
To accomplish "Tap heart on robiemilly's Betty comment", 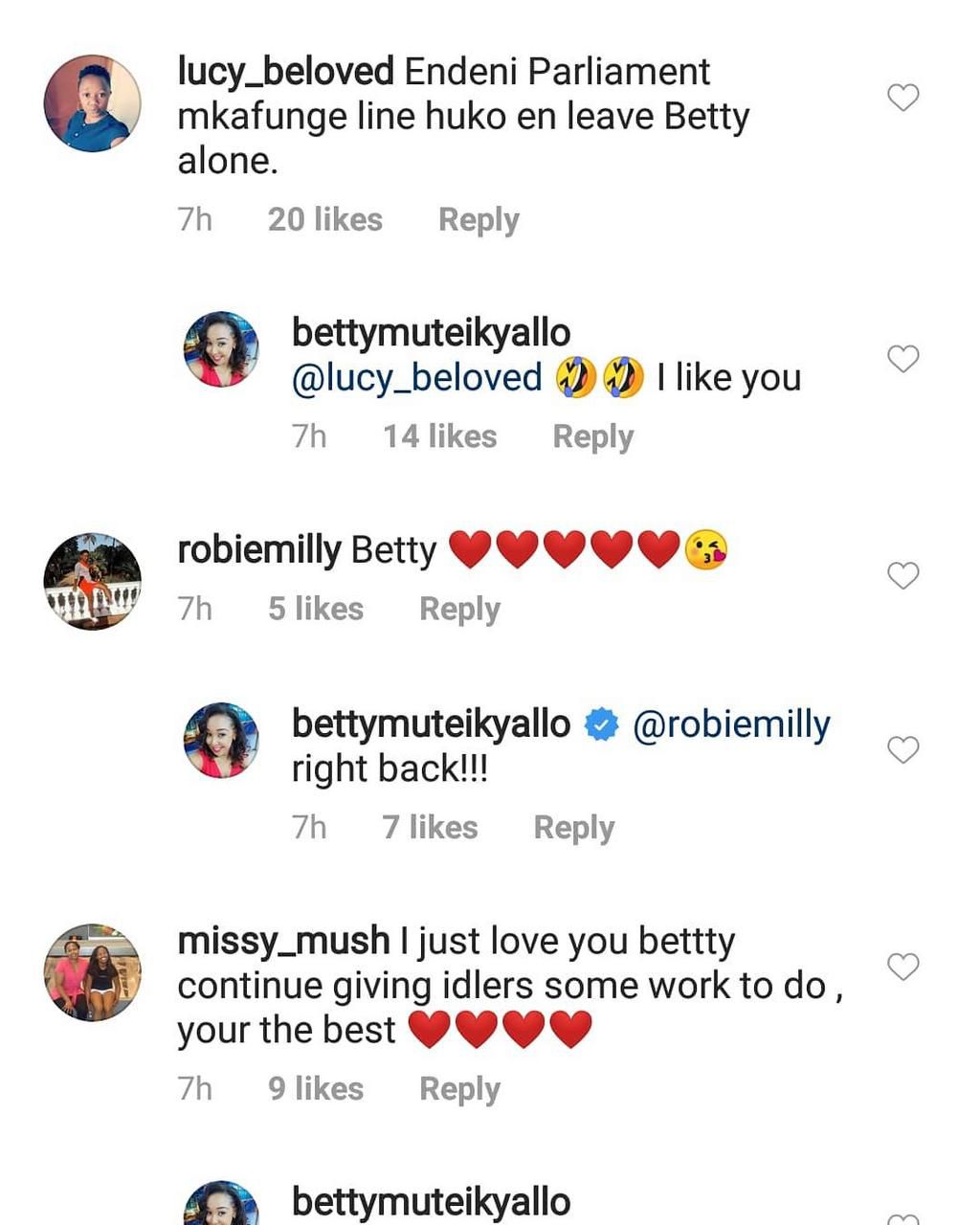I will [902, 575].
